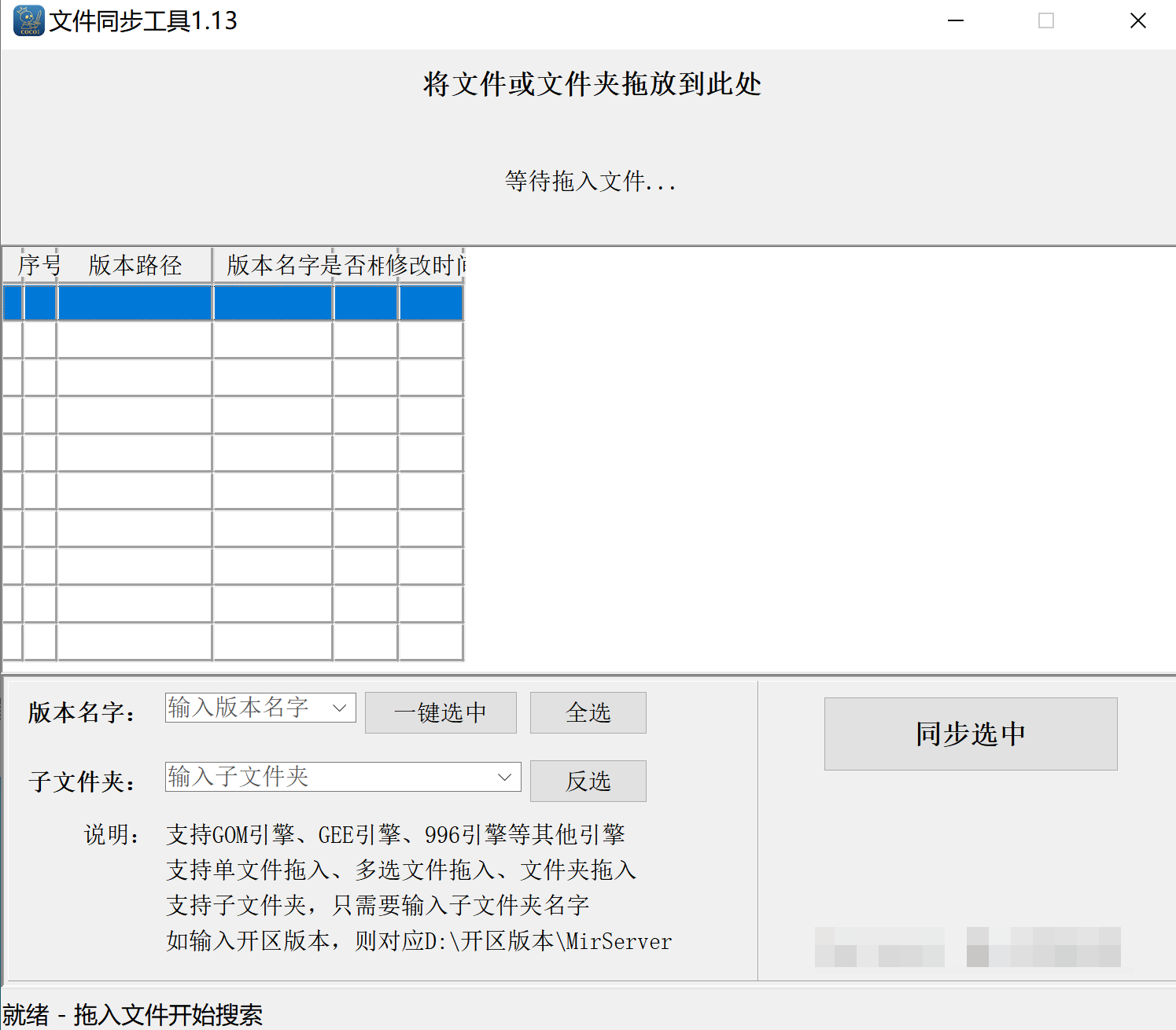Click the 是否相 column header
Viewport: 1176px width, 1030px height.
pos(366,265)
